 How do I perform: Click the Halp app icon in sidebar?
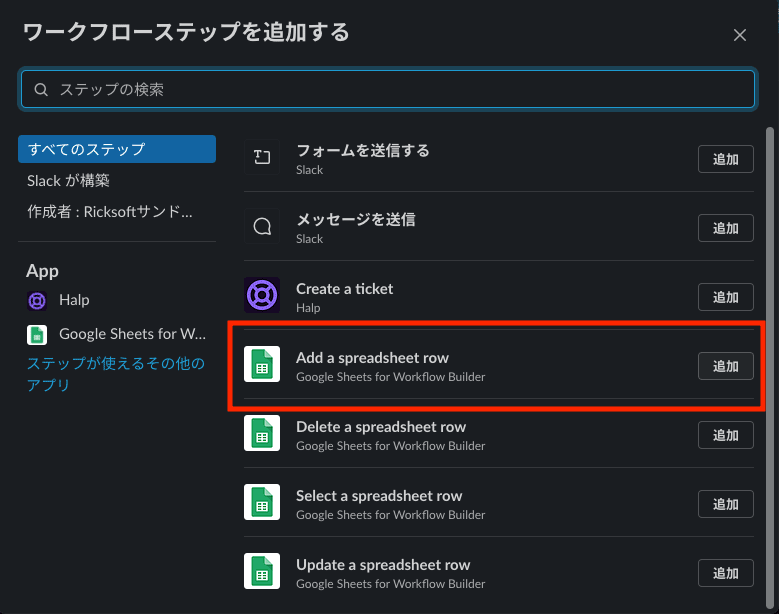pos(37,301)
